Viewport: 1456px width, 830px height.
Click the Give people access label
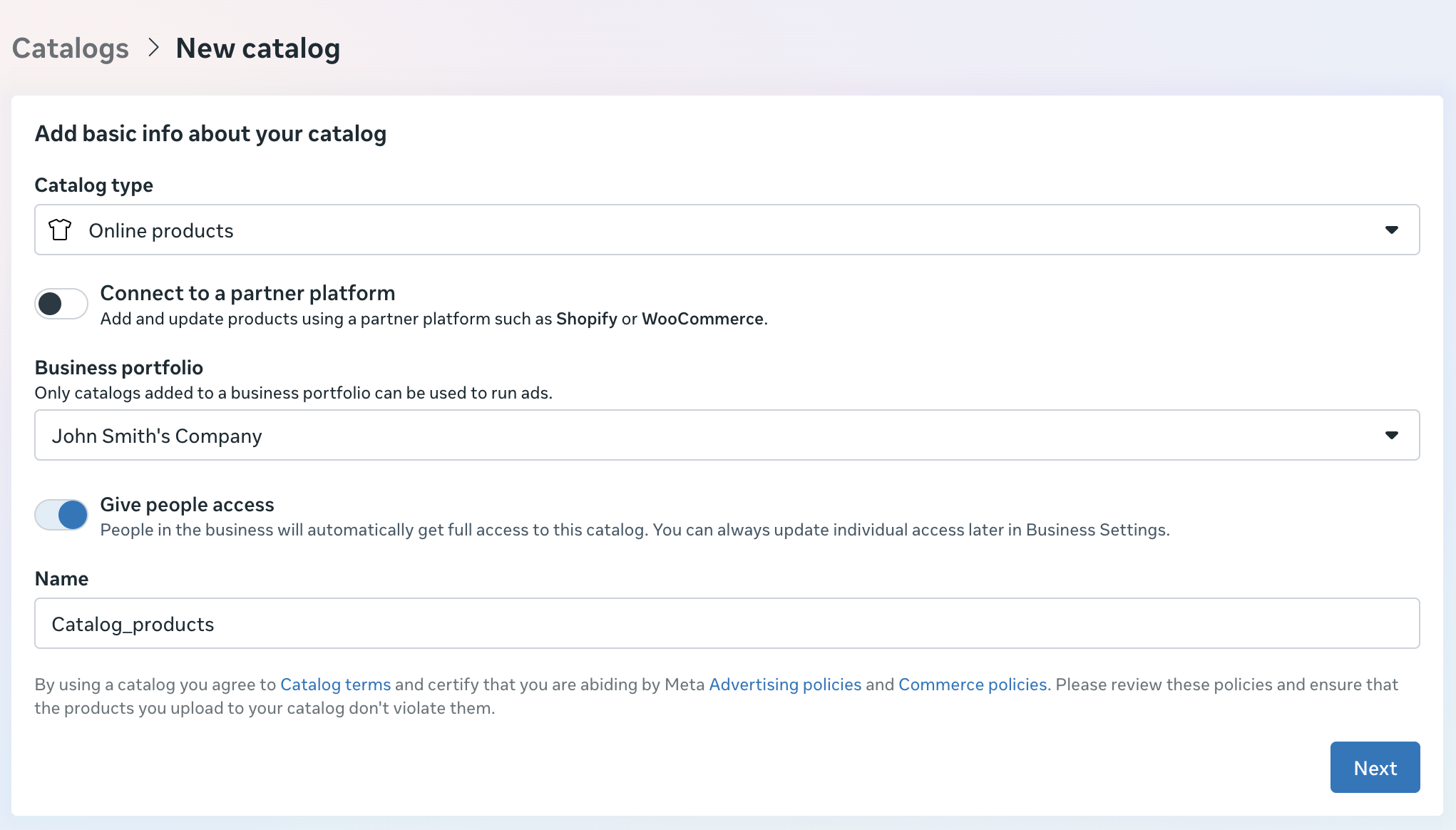pos(187,505)
